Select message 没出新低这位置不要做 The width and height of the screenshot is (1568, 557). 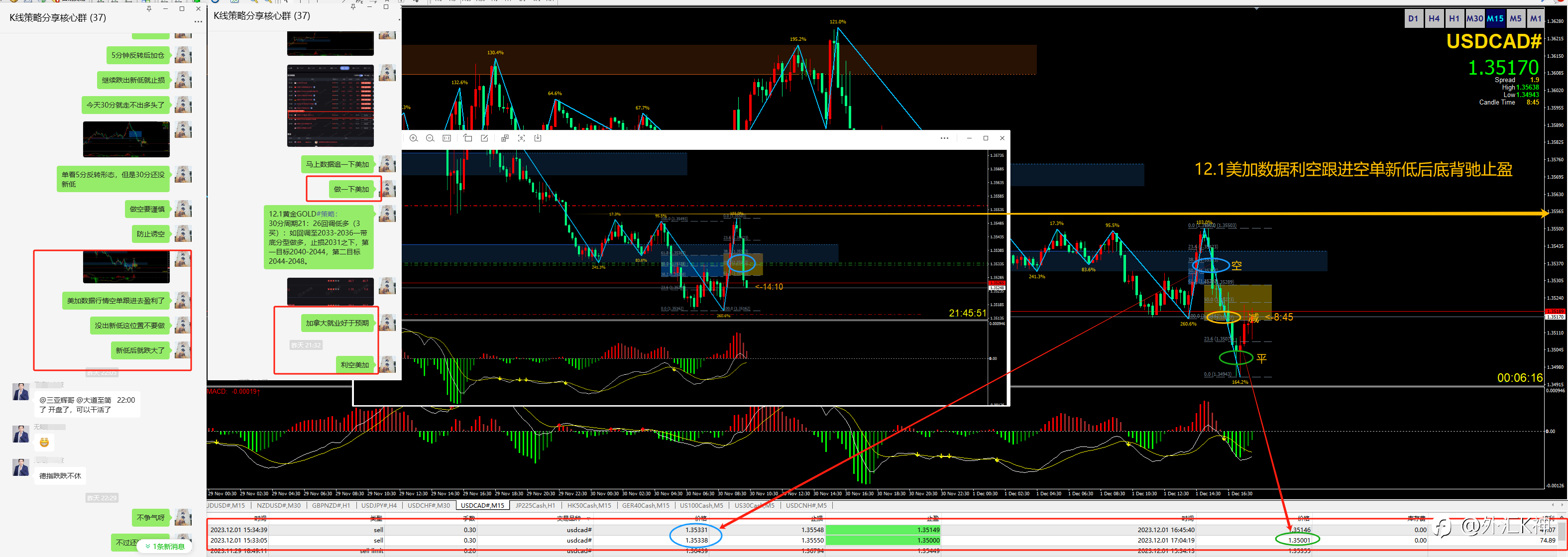point(129,326)
